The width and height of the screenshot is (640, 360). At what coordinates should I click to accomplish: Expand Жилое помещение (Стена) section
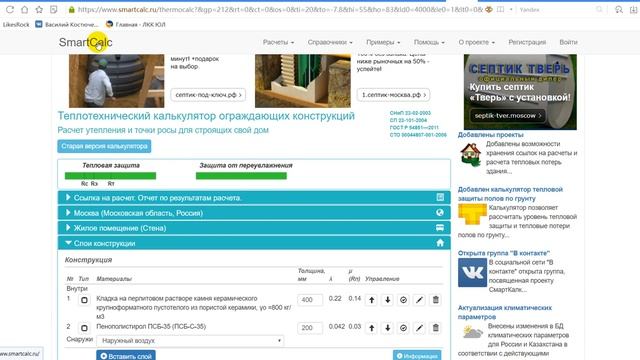point(254,228)
